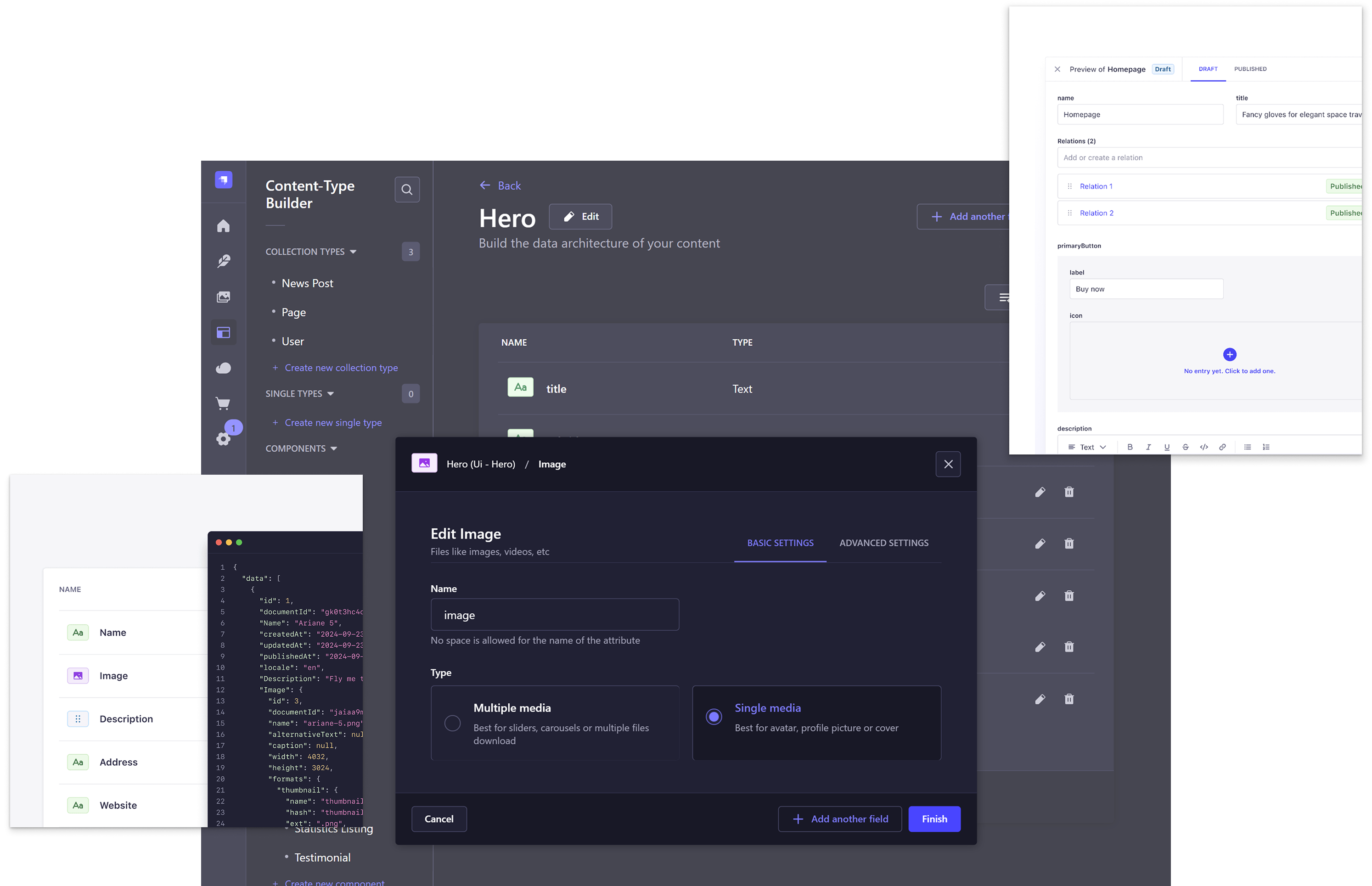Click the plus icon to add icon entry
The image size is (1372, 886).
(1229, 354)
